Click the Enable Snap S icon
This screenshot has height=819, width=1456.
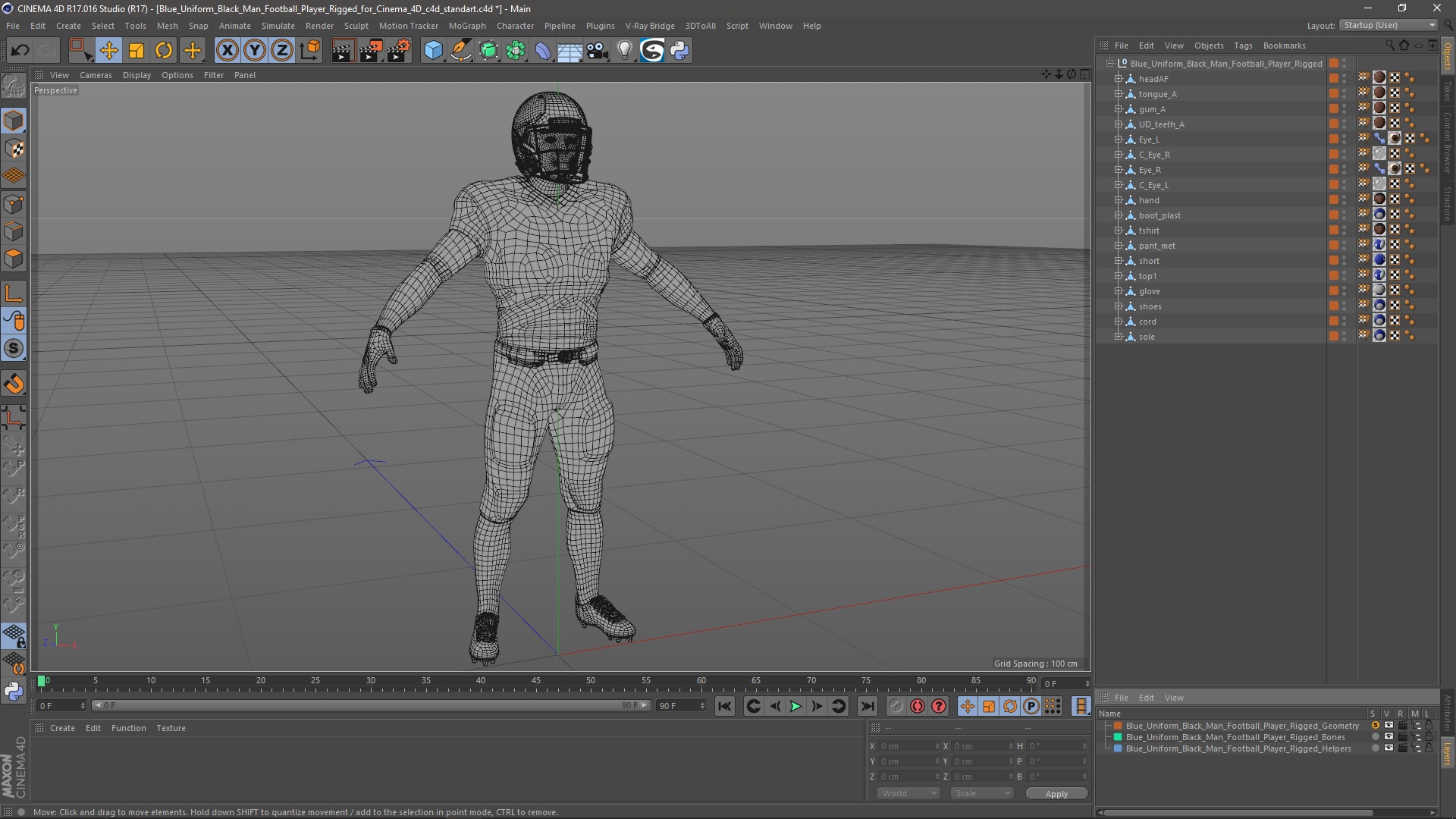[x=14, y=348]
